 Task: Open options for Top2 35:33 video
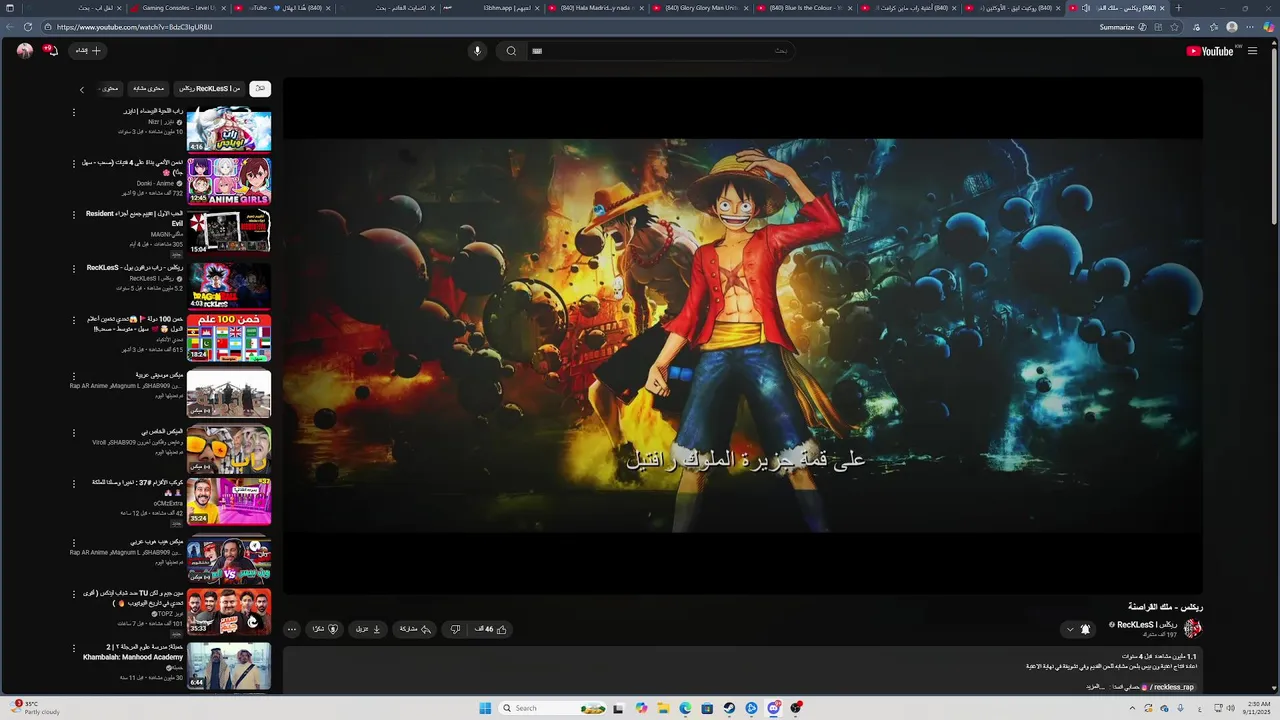73,594
